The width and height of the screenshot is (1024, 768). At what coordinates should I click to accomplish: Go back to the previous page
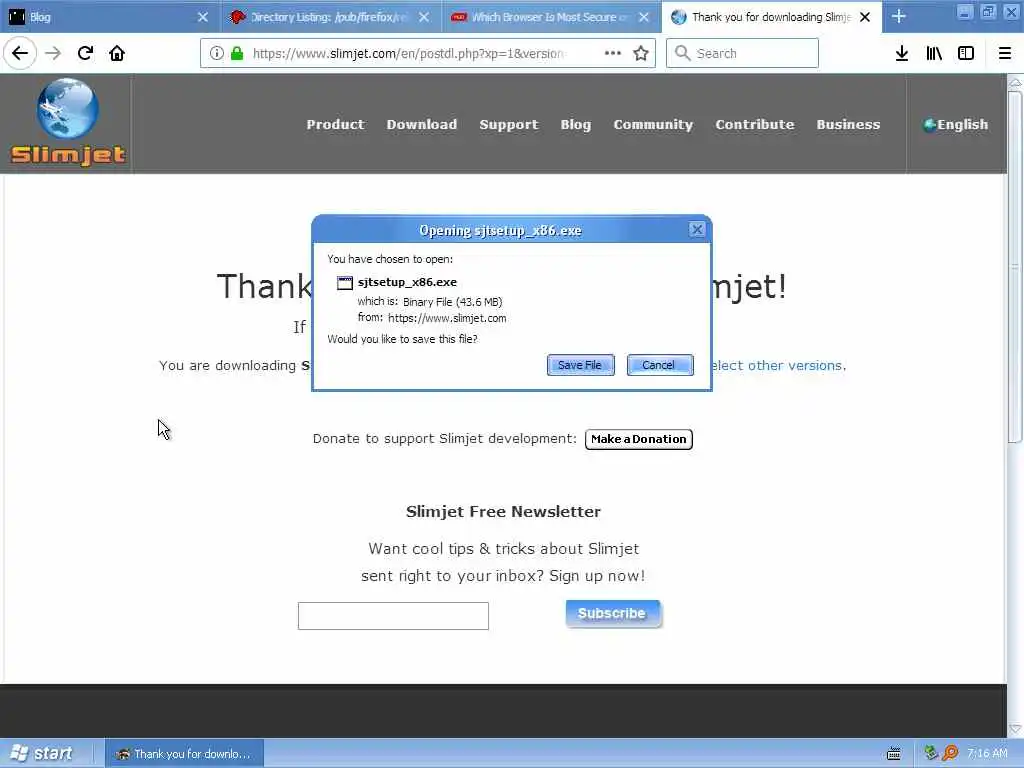(20, 53)
